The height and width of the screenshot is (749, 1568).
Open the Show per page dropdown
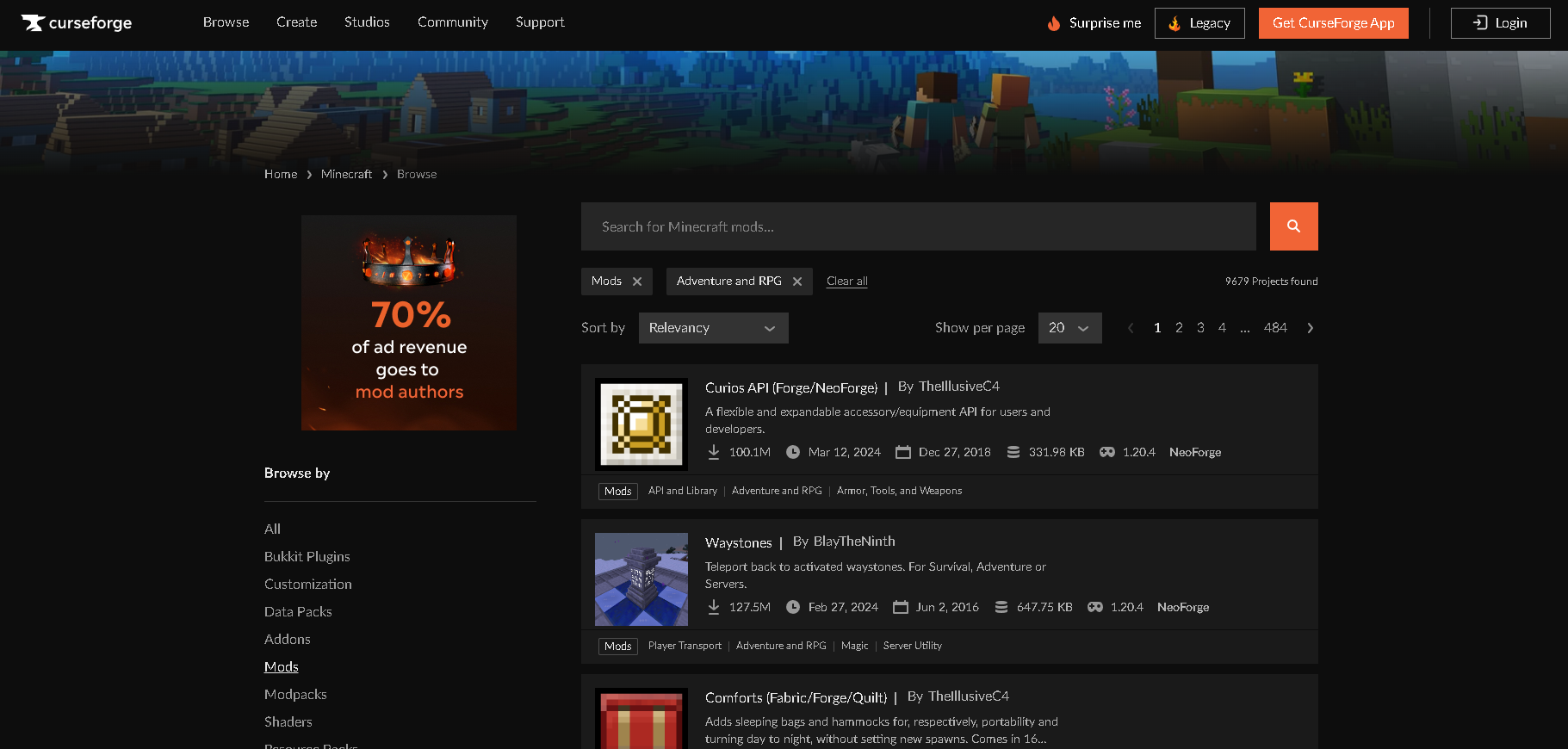pos(1070,328)
